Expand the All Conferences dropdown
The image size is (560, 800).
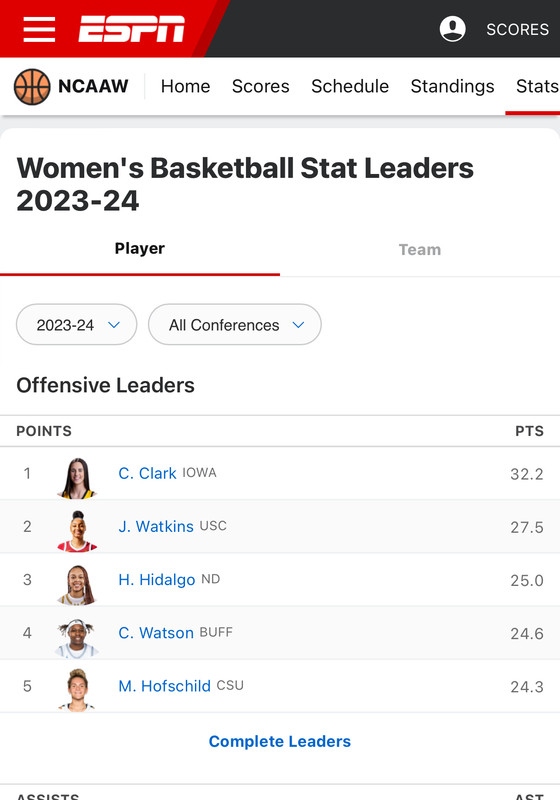(235, 324)
